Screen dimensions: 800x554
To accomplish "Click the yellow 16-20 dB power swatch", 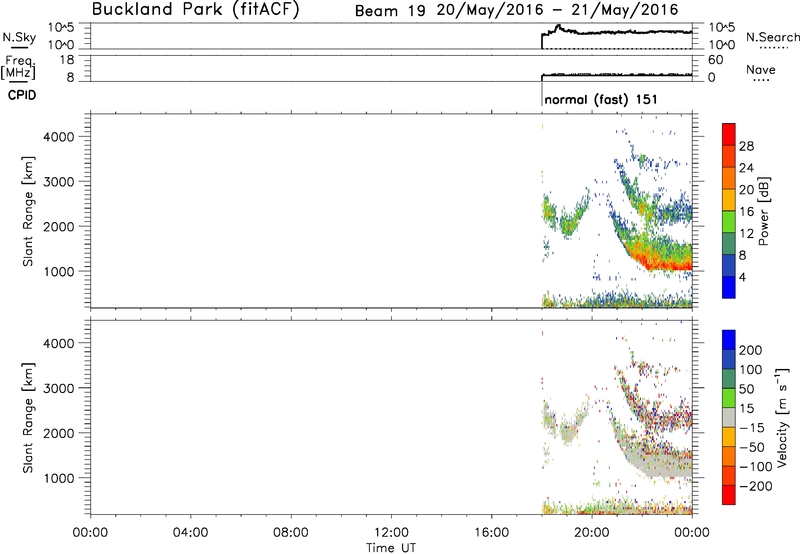I will [729, 199].
